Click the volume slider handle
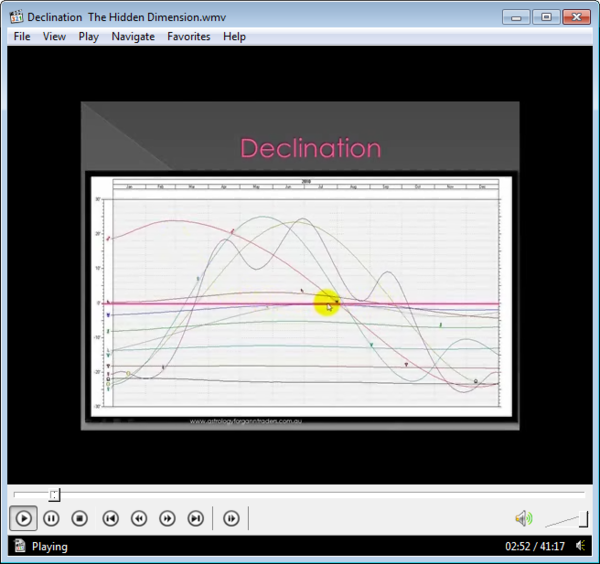The width and height of the screenshot is (600, 564). click(x=583, y=518)
